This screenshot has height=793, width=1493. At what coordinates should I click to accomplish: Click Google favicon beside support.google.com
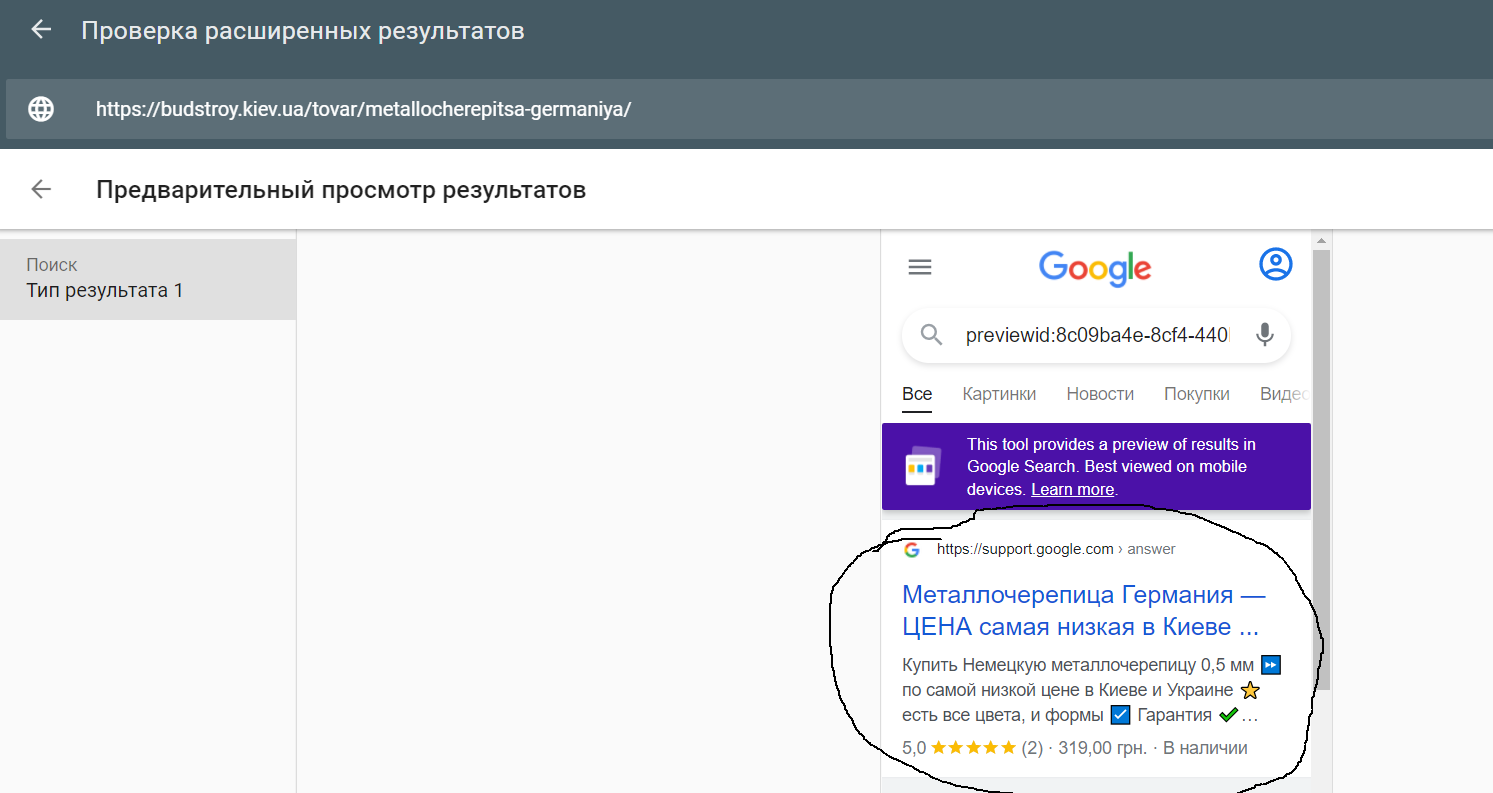coord(912,549)
